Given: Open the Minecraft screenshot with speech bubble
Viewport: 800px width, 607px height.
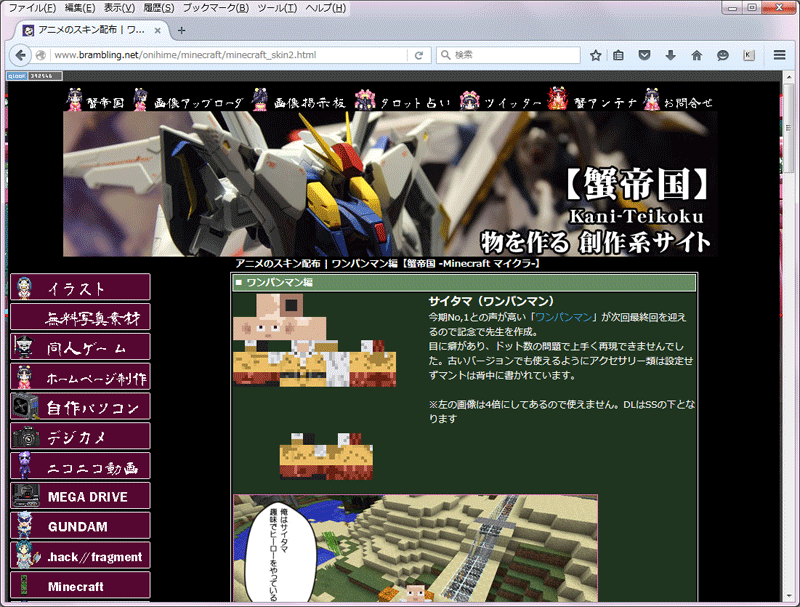Looking at the screenshot, I should point(415,548).
